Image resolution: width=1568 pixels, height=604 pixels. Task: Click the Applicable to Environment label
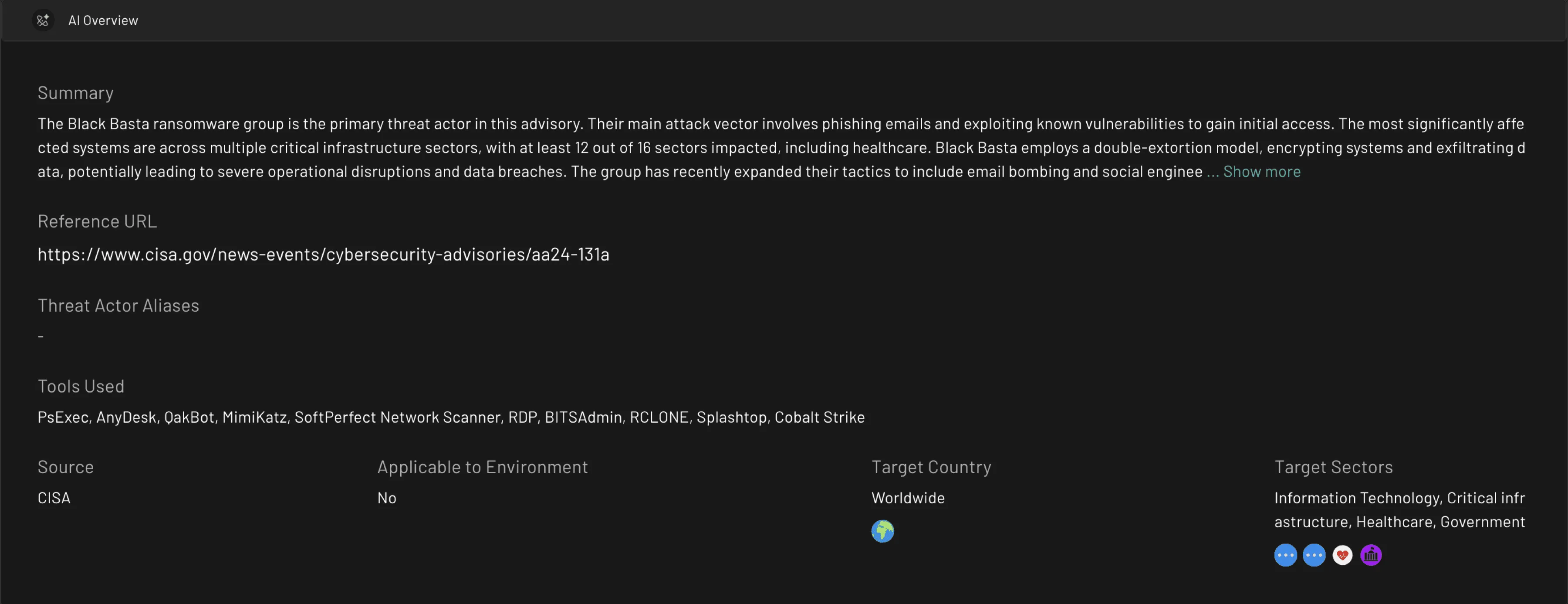[x=483, y=467]
